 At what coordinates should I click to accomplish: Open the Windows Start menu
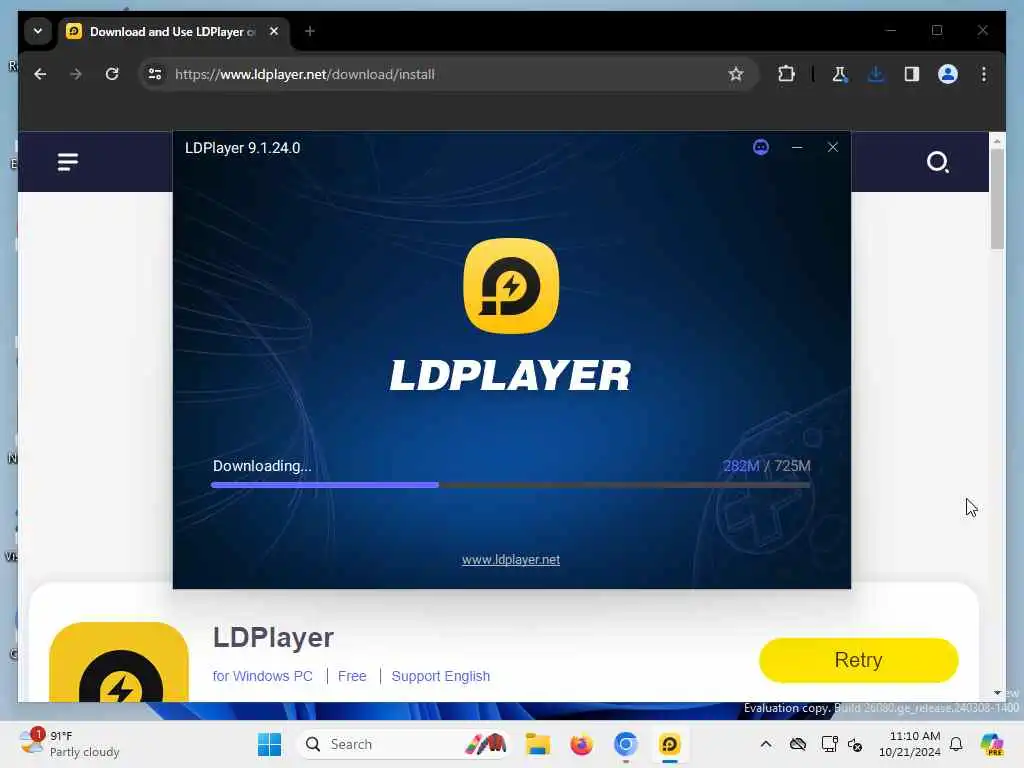269,744
